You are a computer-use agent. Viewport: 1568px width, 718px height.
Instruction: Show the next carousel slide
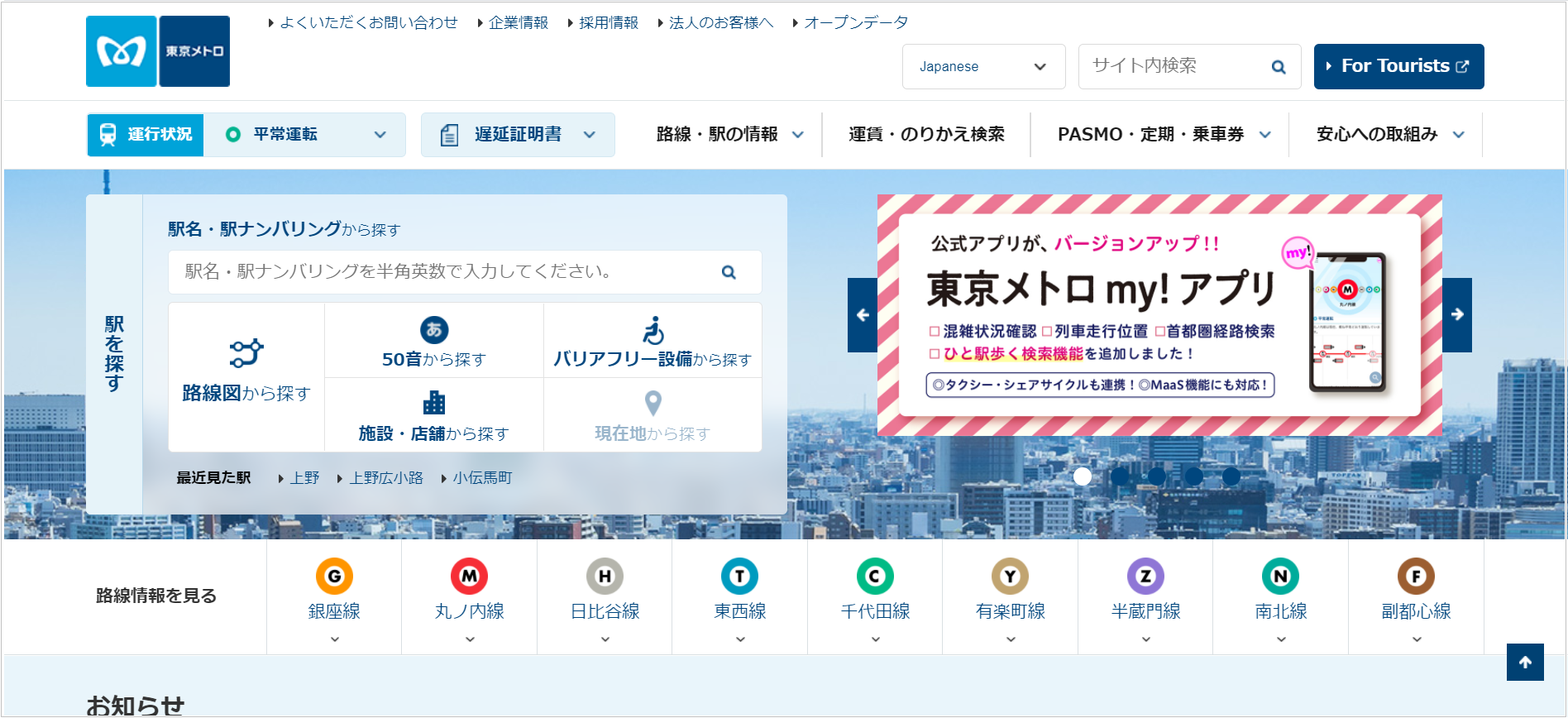coord(1457,315)
